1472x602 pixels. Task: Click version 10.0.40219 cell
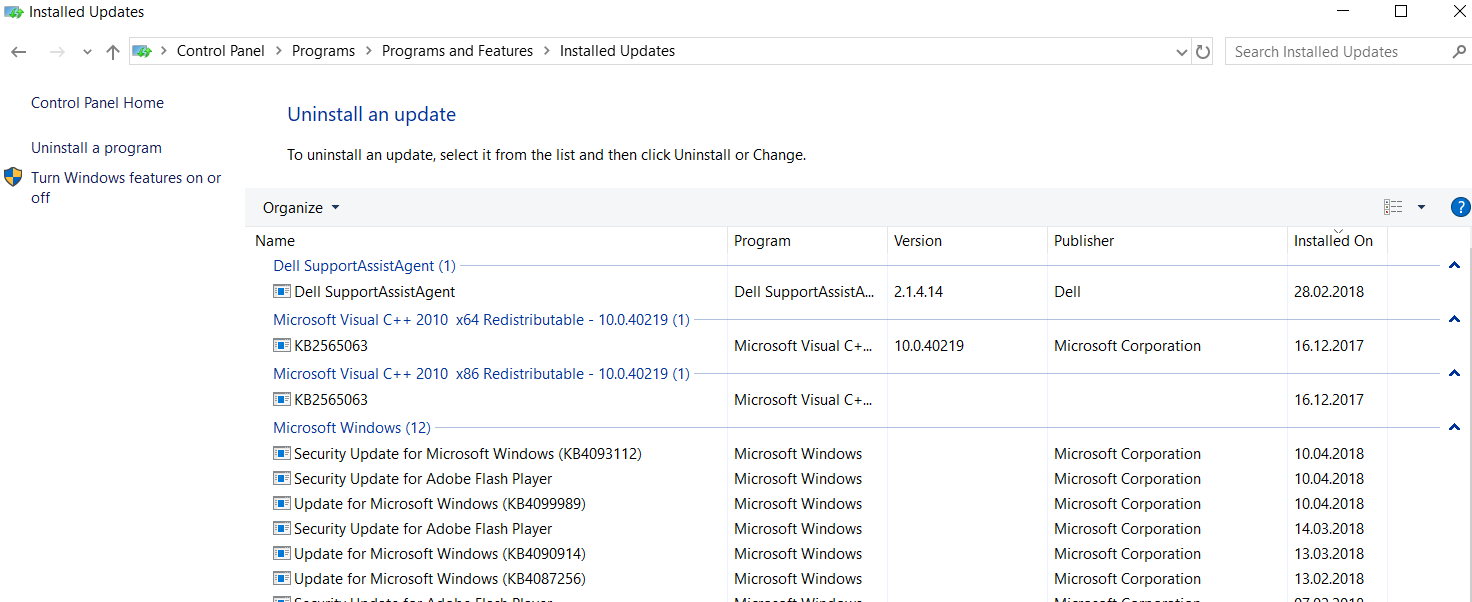929,346
